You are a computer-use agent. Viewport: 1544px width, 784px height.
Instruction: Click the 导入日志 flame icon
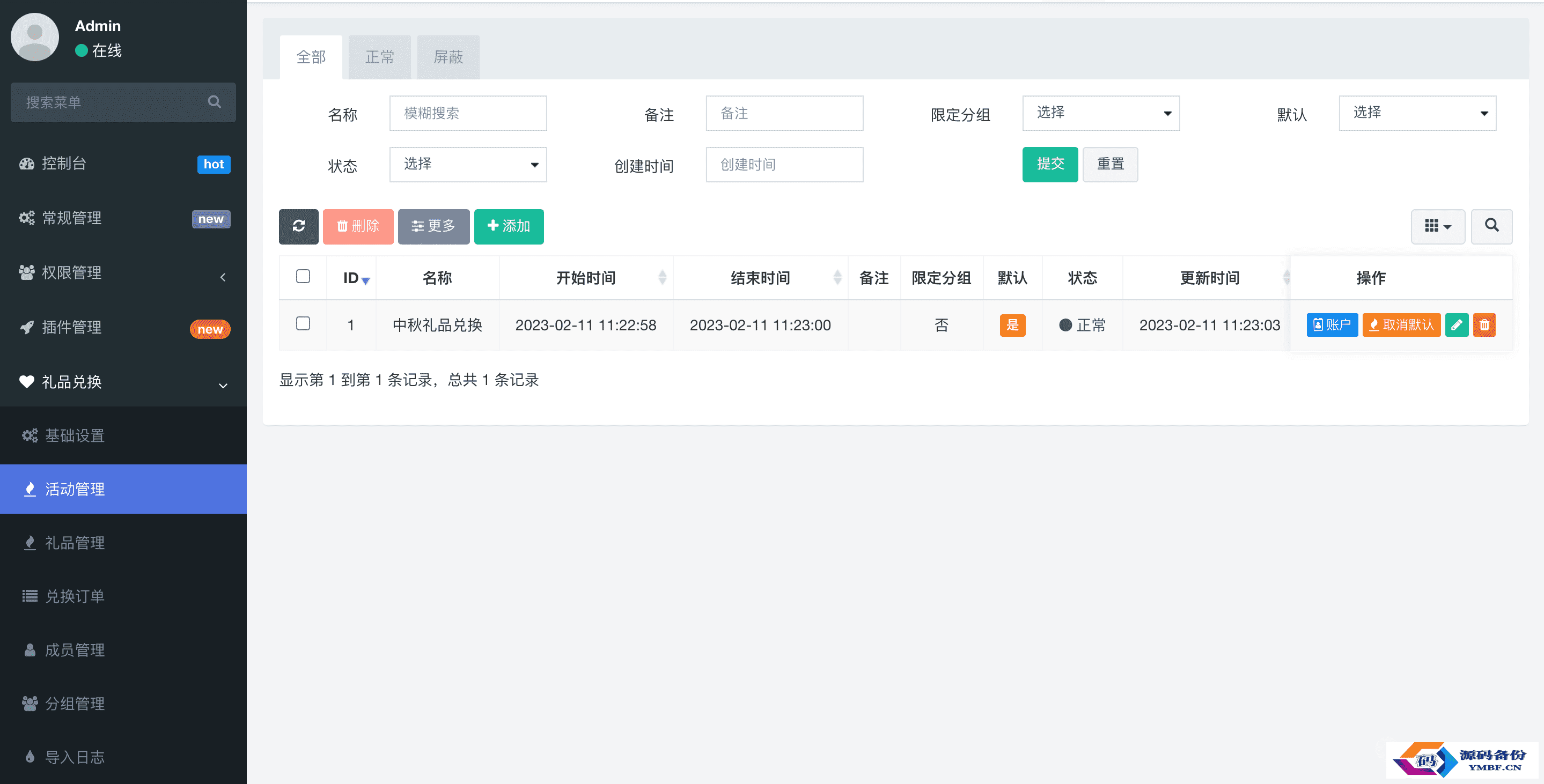pos(30,757)
